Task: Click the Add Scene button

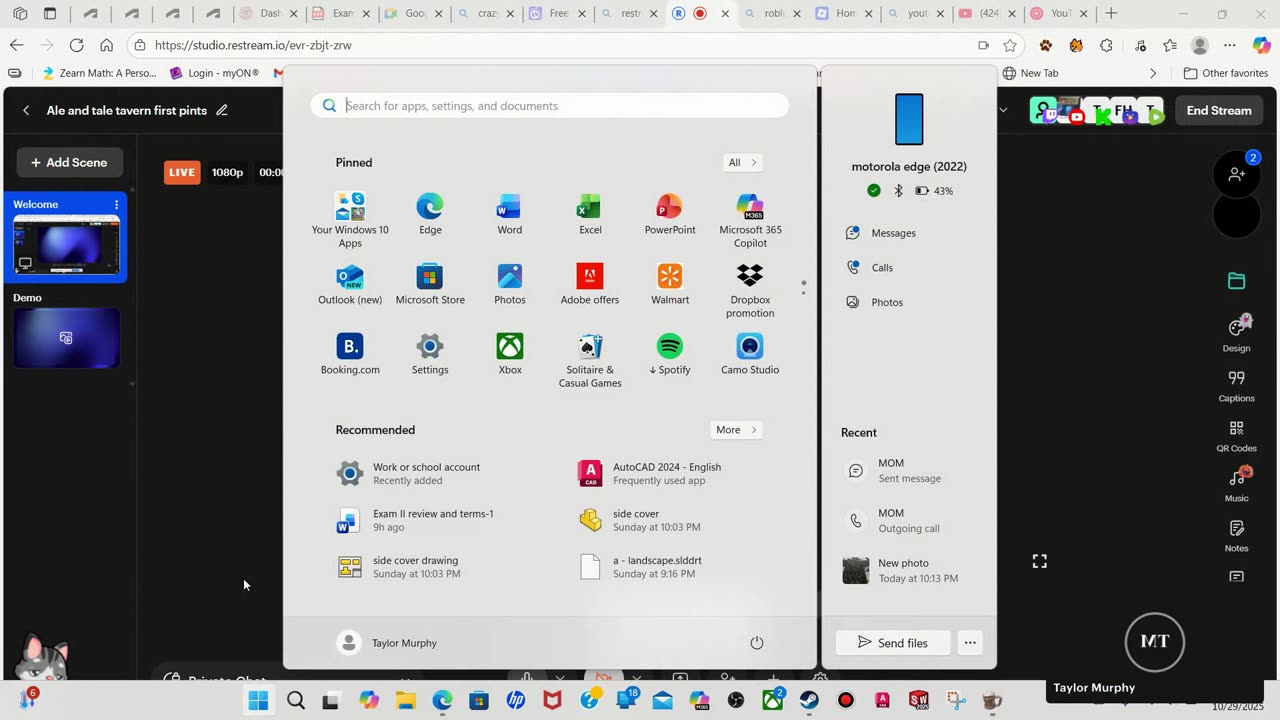Action: (69, 162)
